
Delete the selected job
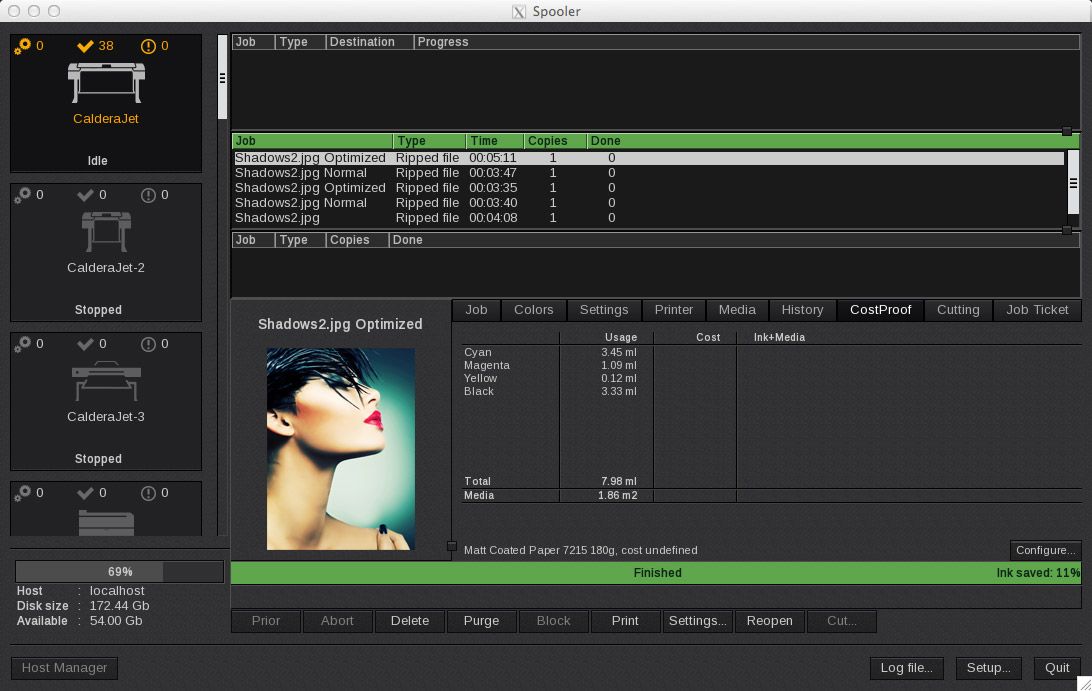pos(410,621)
